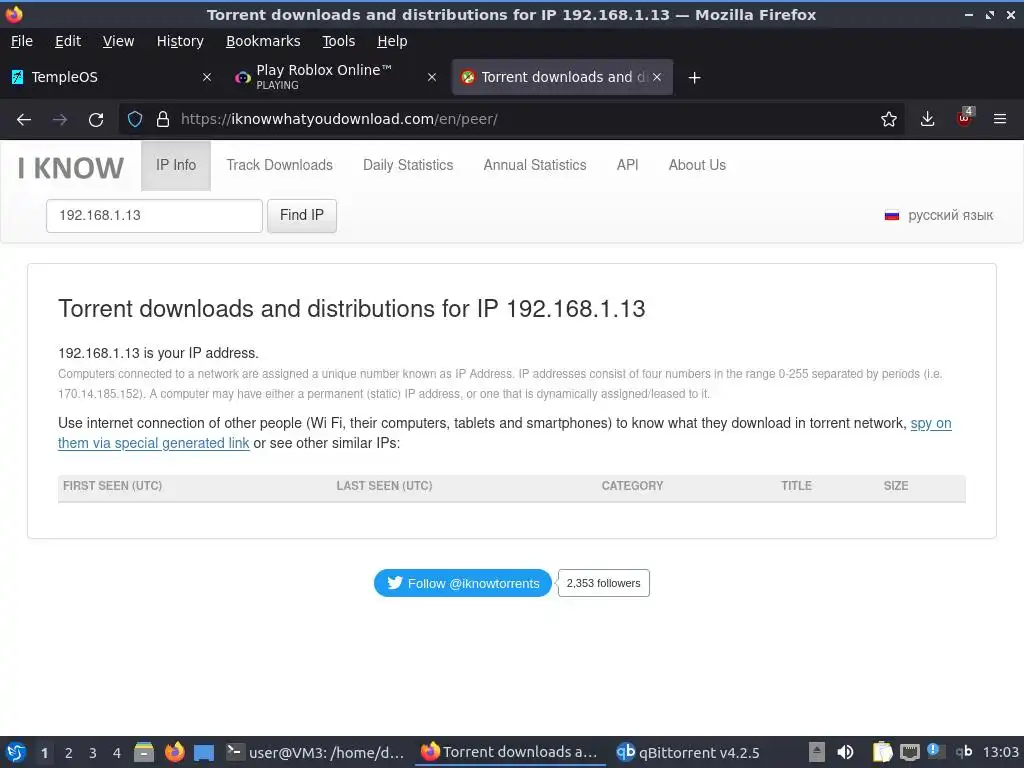
Task: Click the Find IP button
Action: point(302,216)
